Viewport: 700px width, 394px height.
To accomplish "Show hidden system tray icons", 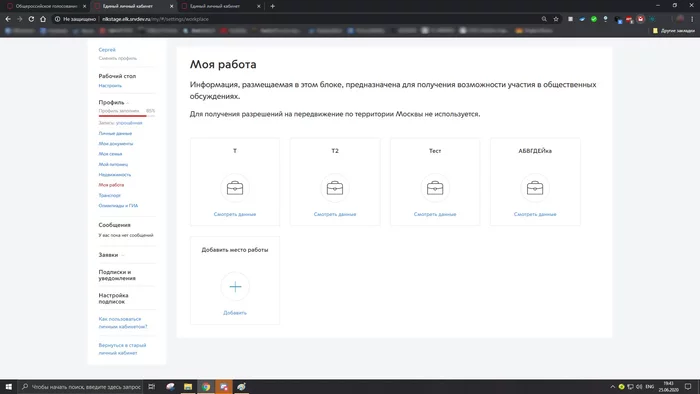I will click(x=612, y=387).
